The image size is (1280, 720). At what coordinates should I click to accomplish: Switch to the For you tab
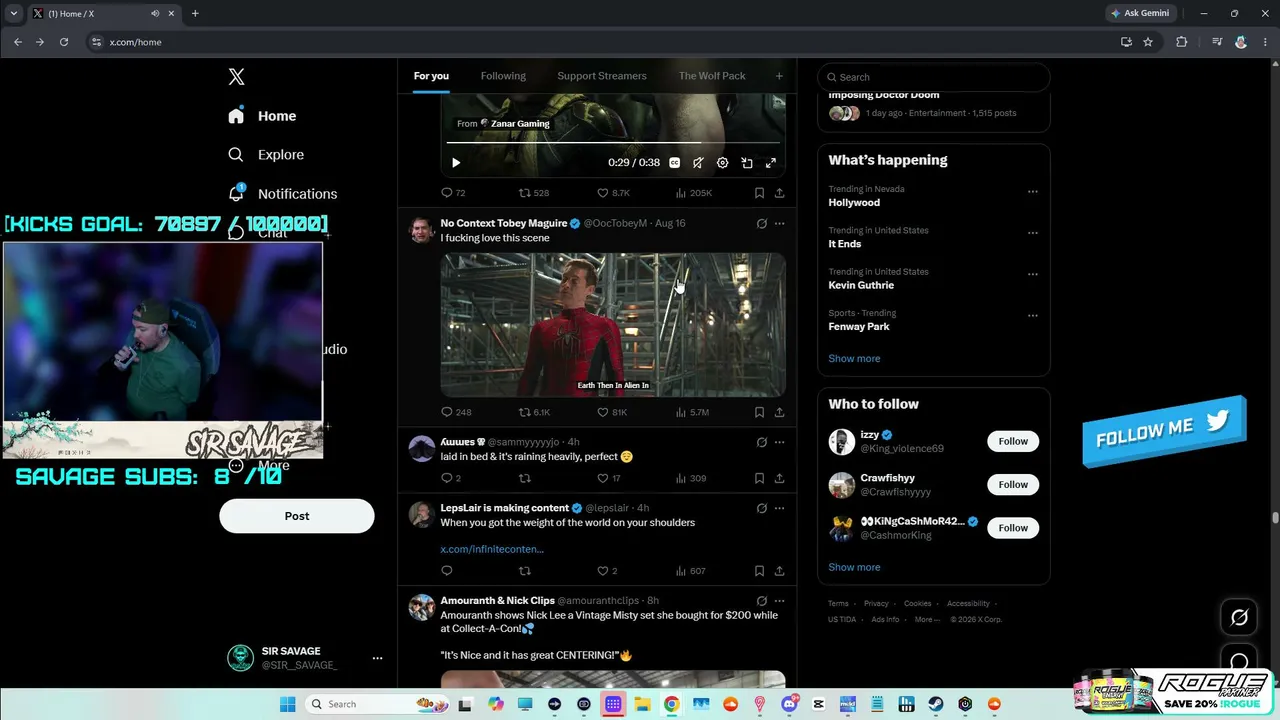[x=431, y=76]
